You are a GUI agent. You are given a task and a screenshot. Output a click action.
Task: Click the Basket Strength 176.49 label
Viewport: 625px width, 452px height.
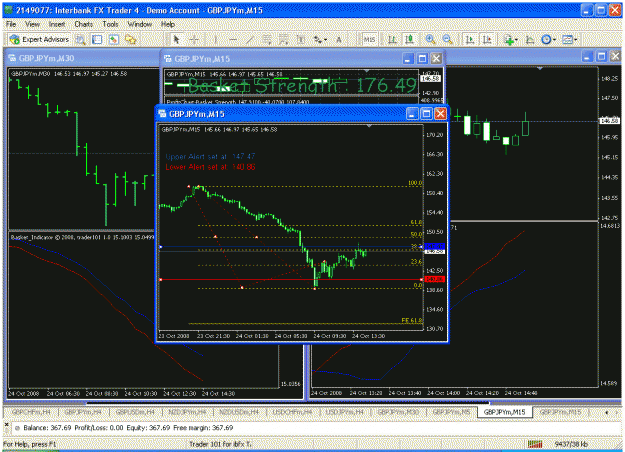pos(302,85)
